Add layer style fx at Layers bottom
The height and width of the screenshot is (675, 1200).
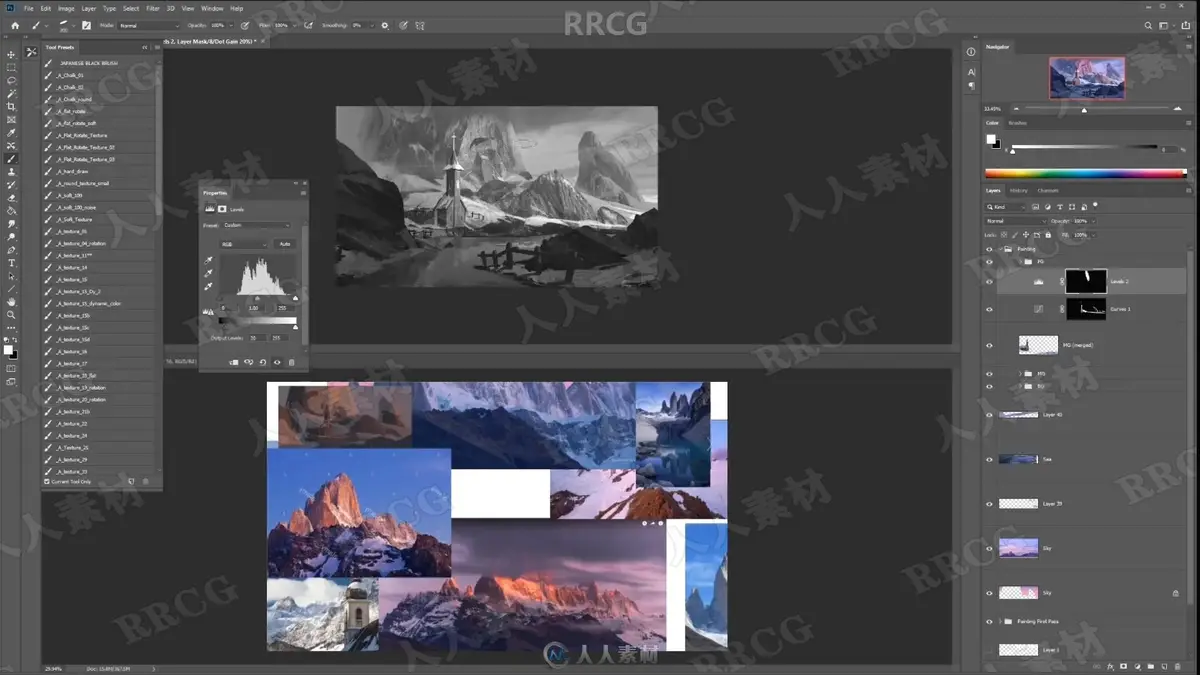tap(1110, 666)
